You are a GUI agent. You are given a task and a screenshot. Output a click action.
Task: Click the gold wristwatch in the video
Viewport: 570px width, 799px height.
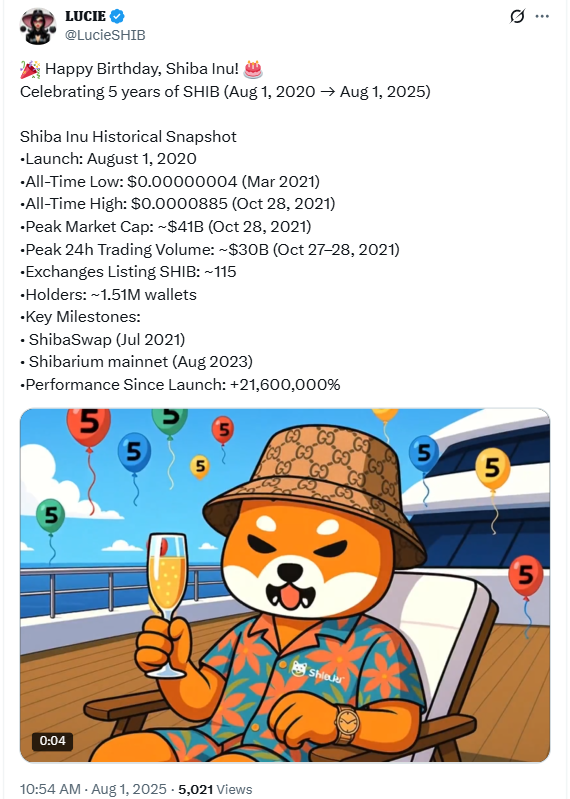point(347,724)
